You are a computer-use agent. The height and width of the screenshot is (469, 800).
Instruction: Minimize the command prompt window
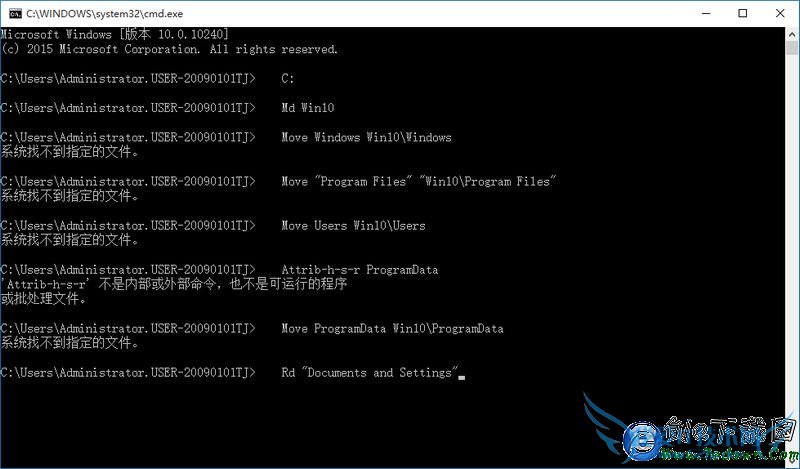[x=706, y=14]
